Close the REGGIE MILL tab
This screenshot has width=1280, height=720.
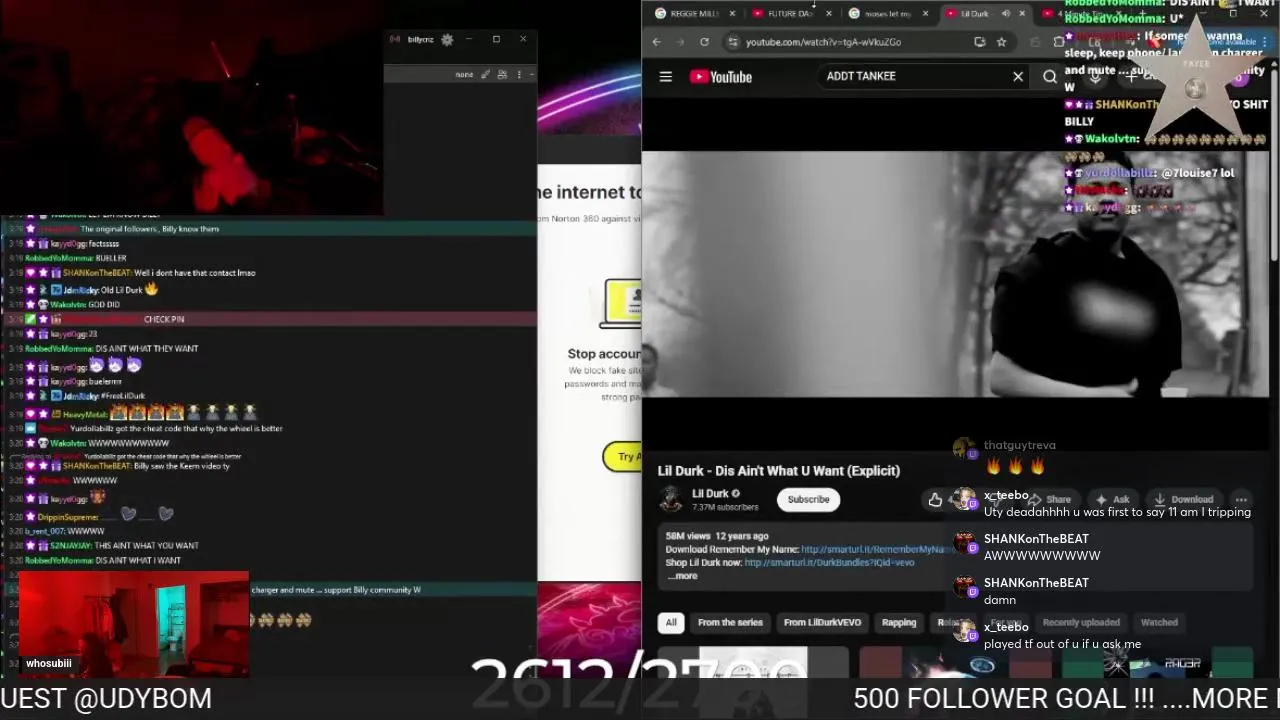(x=732, y=14)
